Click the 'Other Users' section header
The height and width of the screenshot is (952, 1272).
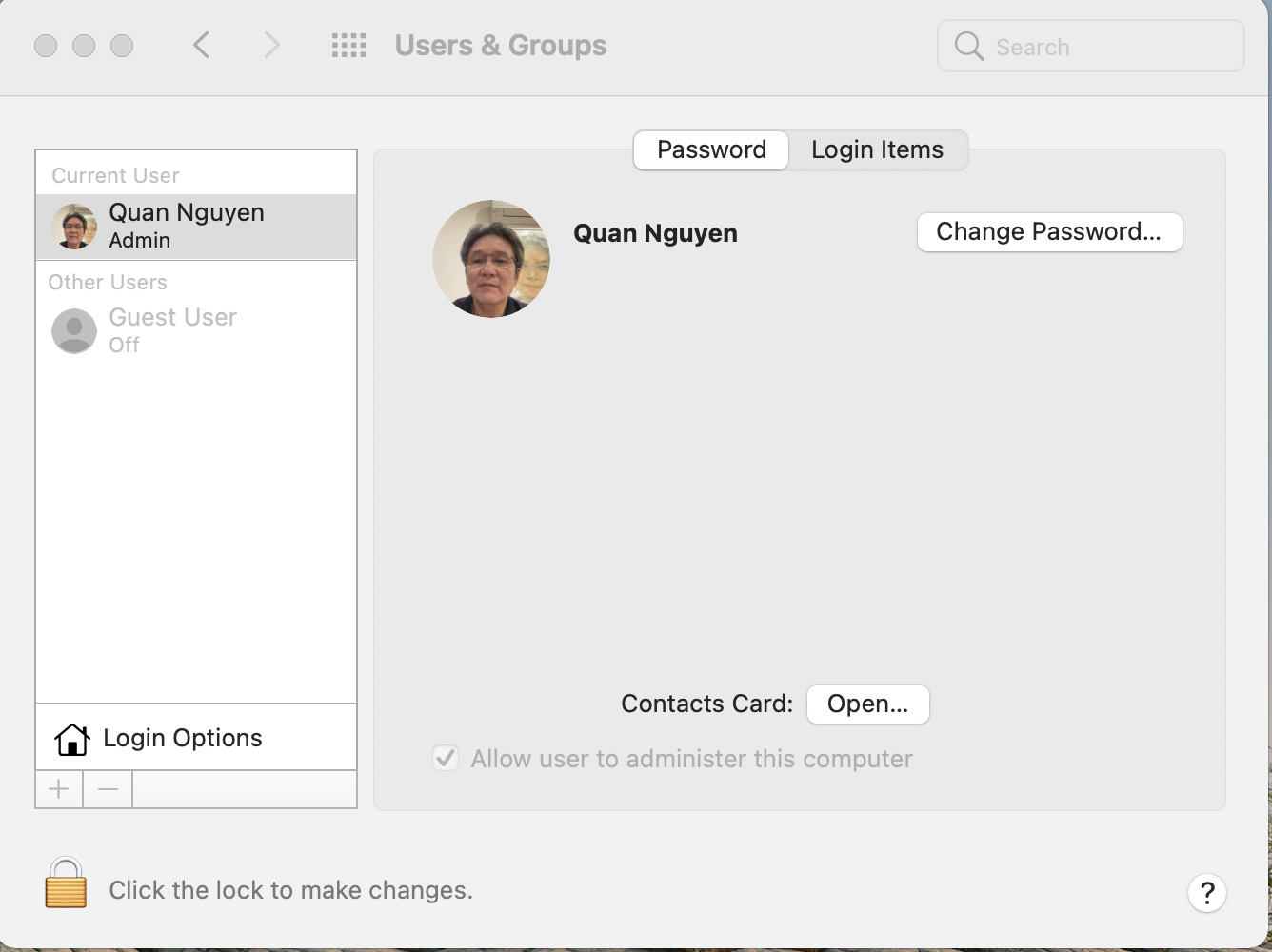click(x=108, y=282)
